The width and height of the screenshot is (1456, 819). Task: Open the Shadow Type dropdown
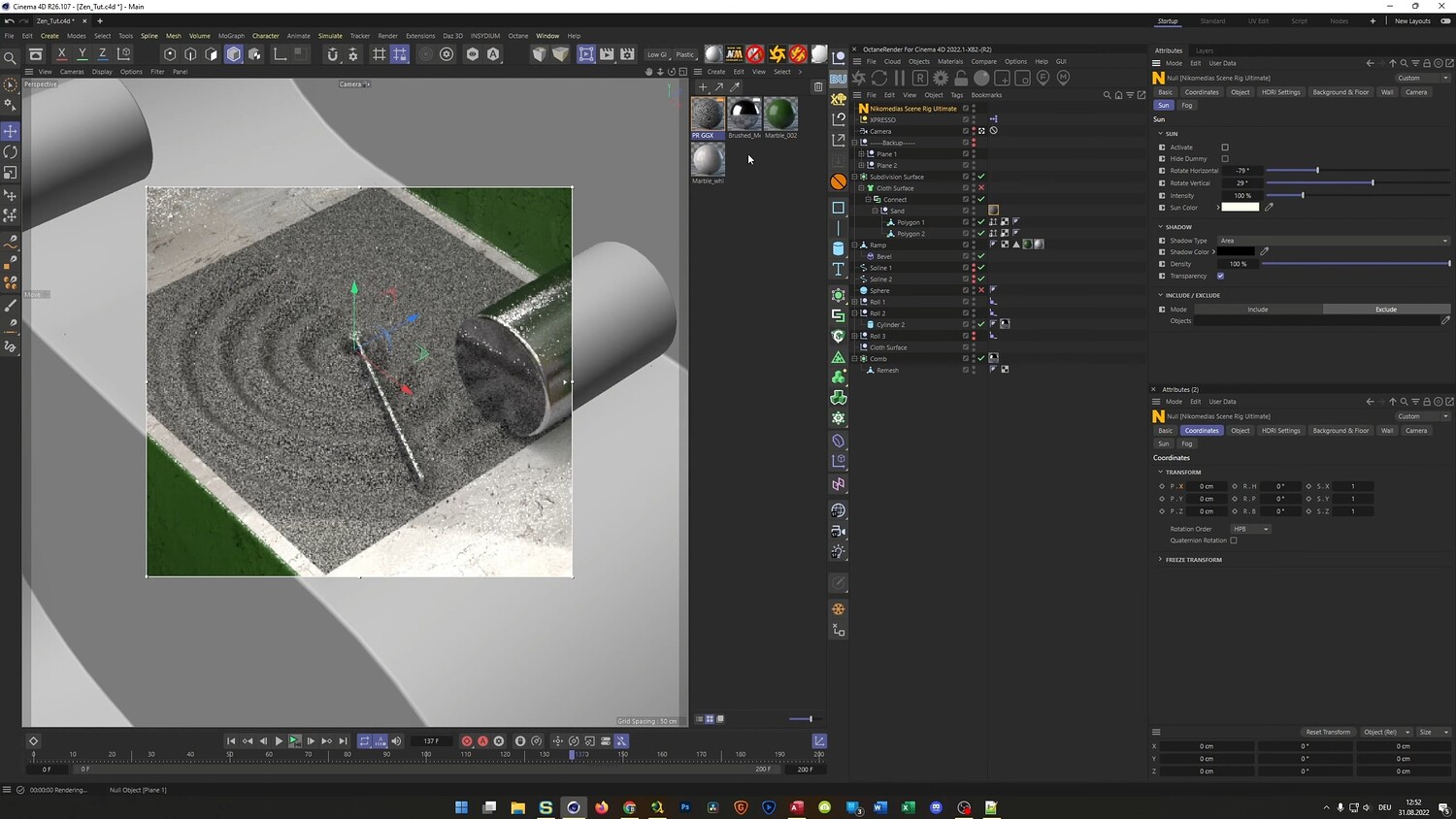point(1334,241)
